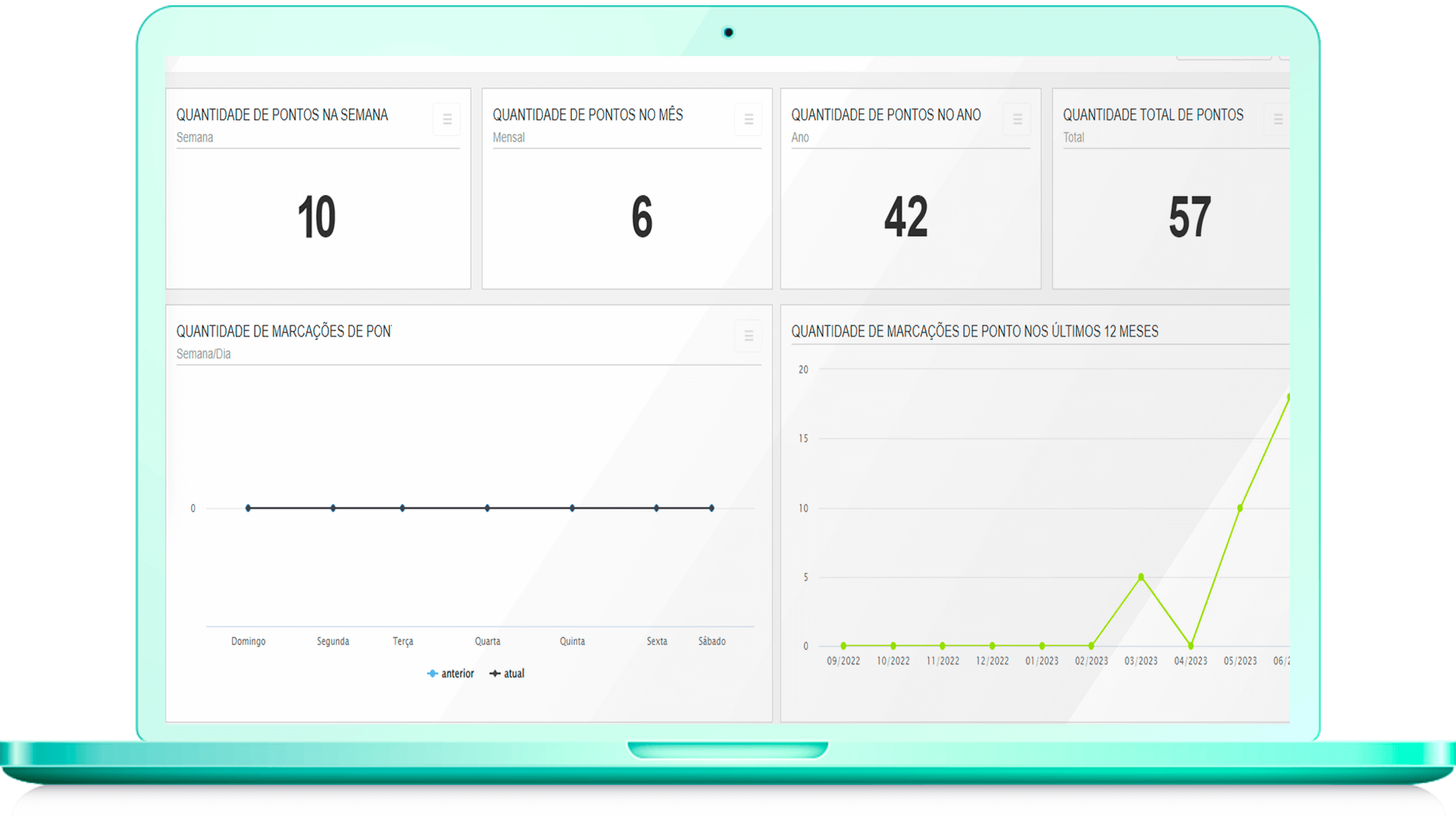Open menu icon on Total de Pontos card

pos(1278,120)
